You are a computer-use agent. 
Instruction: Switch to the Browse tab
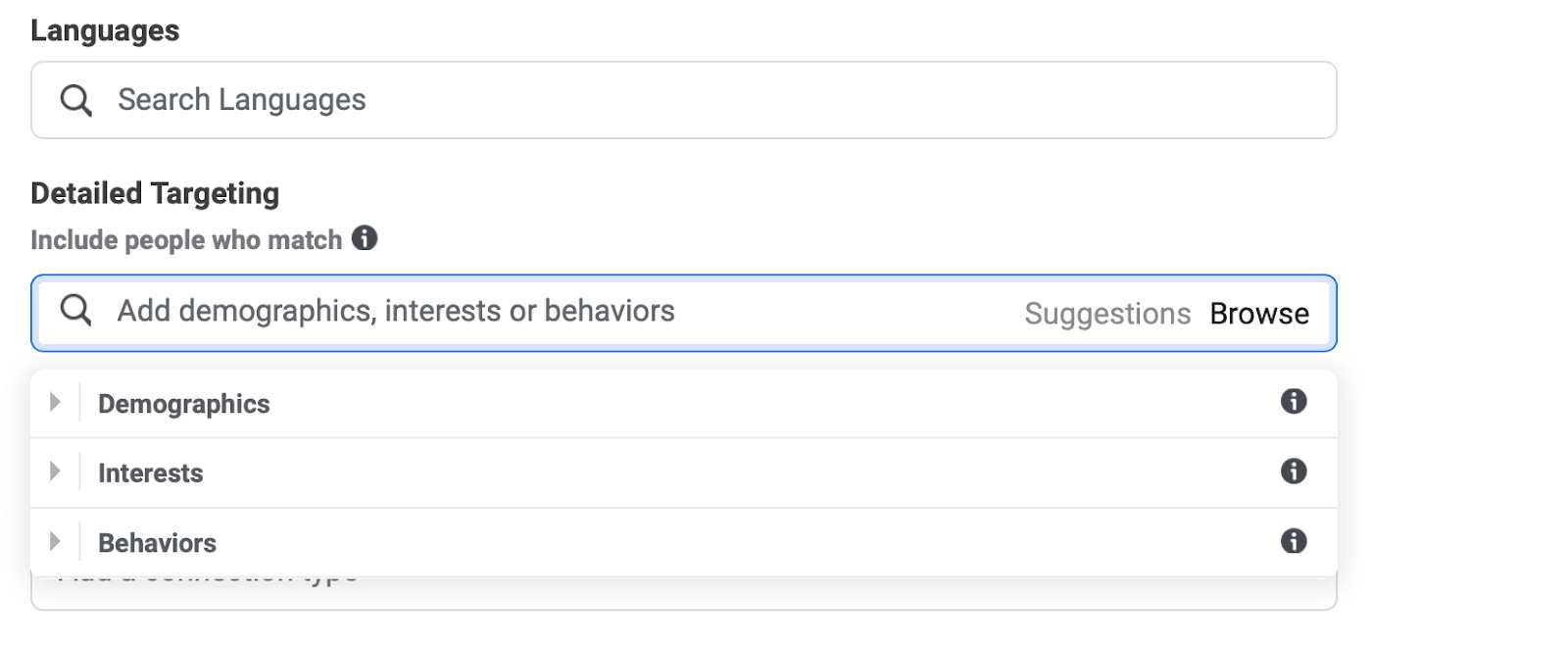[1259, 314]
